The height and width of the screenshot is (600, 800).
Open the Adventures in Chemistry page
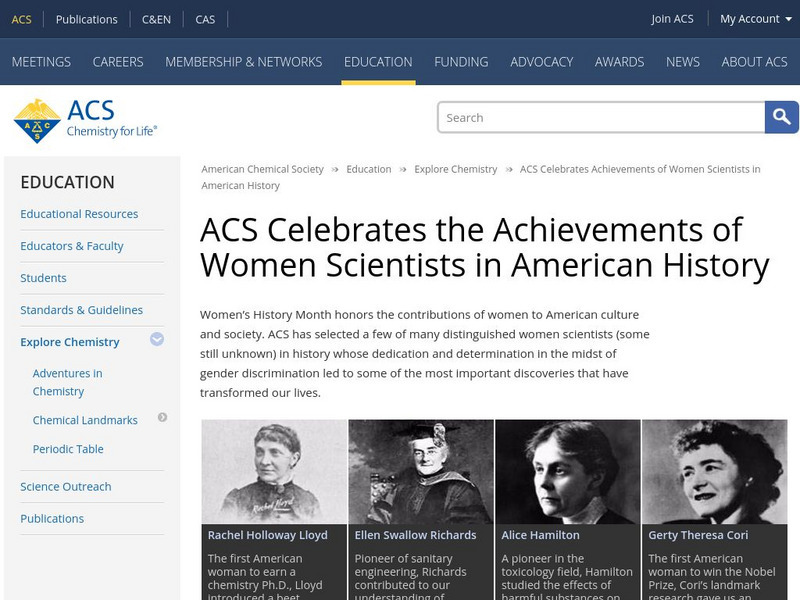[x=69, y=380]
